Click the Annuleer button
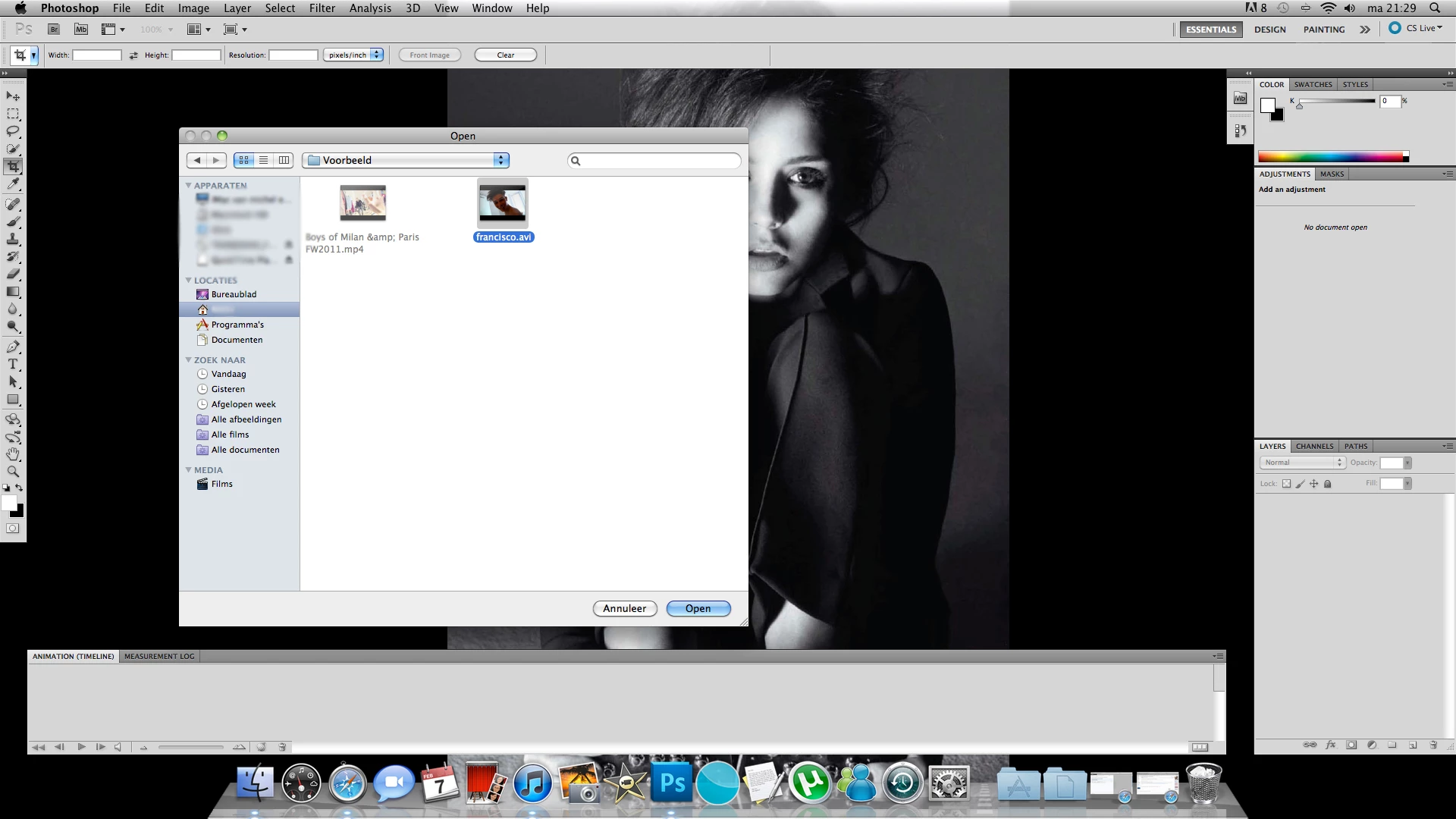This screenshot has height=819, width=1456. tap(624, 608)
